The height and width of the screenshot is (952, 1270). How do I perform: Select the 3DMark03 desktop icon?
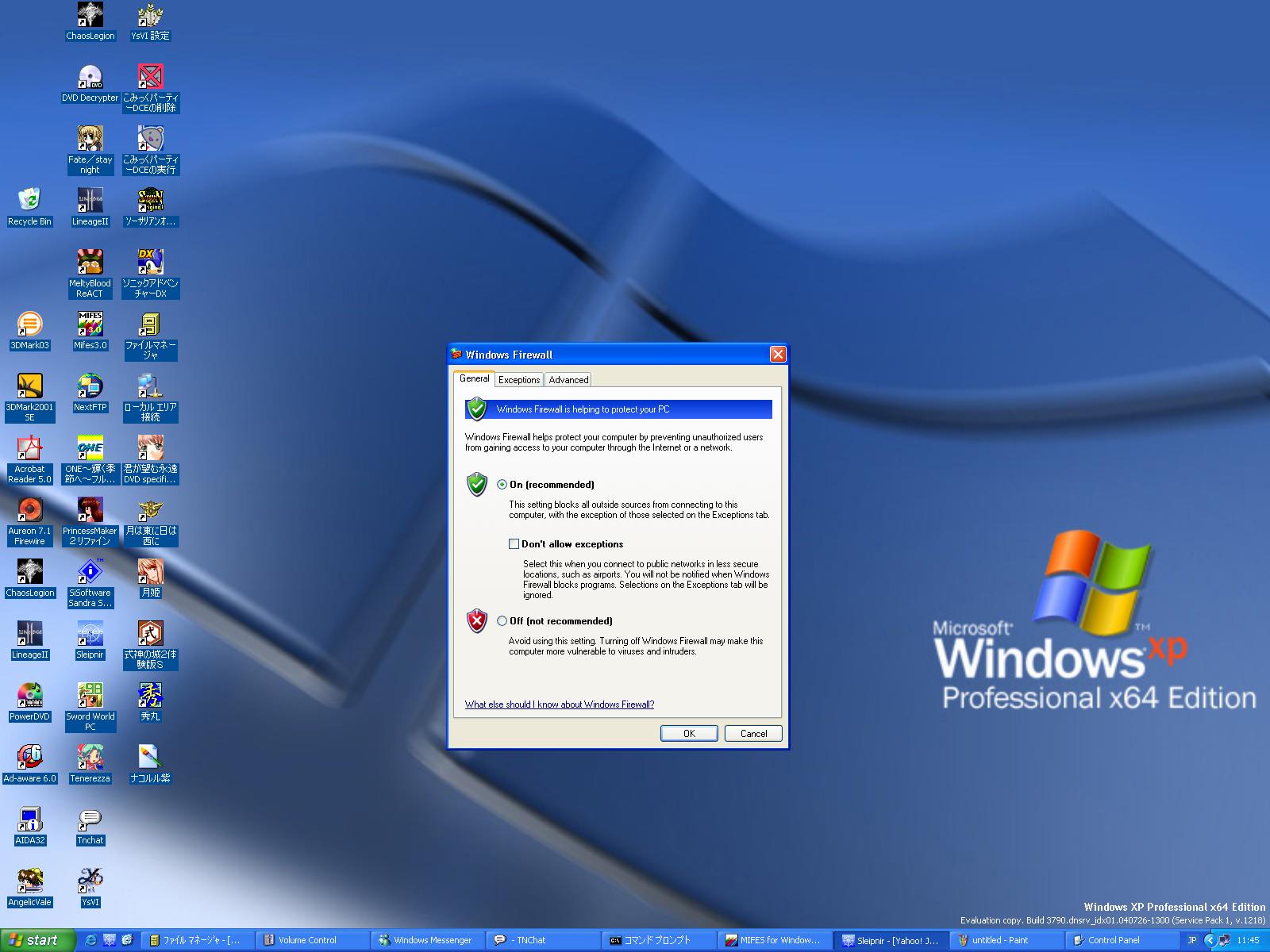(x=29, y=324)
